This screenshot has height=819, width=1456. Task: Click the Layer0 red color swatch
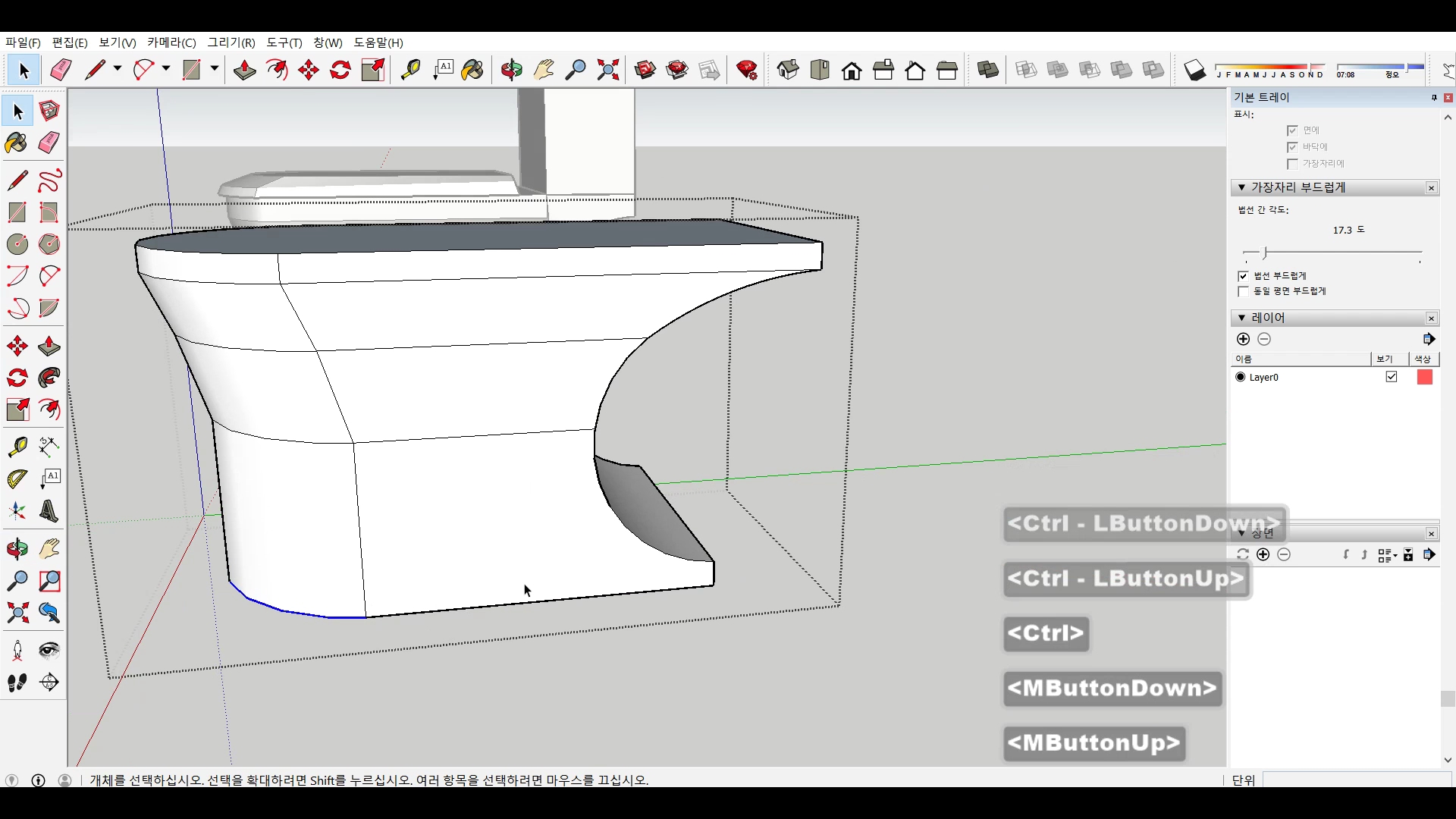pyautogui.click(x=1424, y=377)
